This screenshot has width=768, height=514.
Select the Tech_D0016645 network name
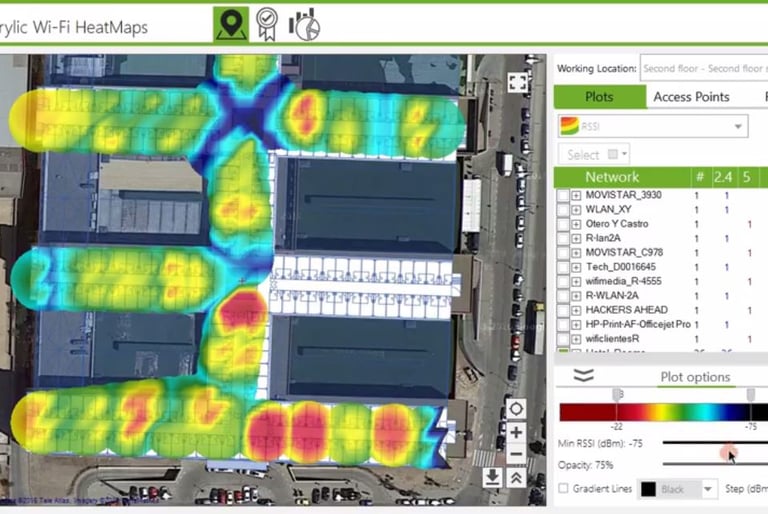[621, 267]
